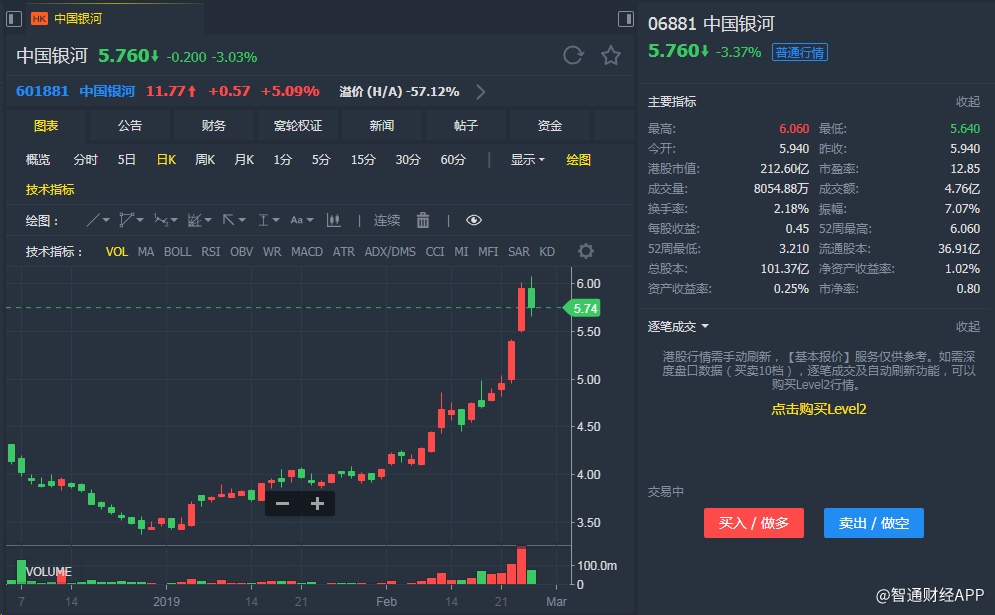Select the 周K weekly chart period
This screenshot has height=615, width=995.
[205, 160]
